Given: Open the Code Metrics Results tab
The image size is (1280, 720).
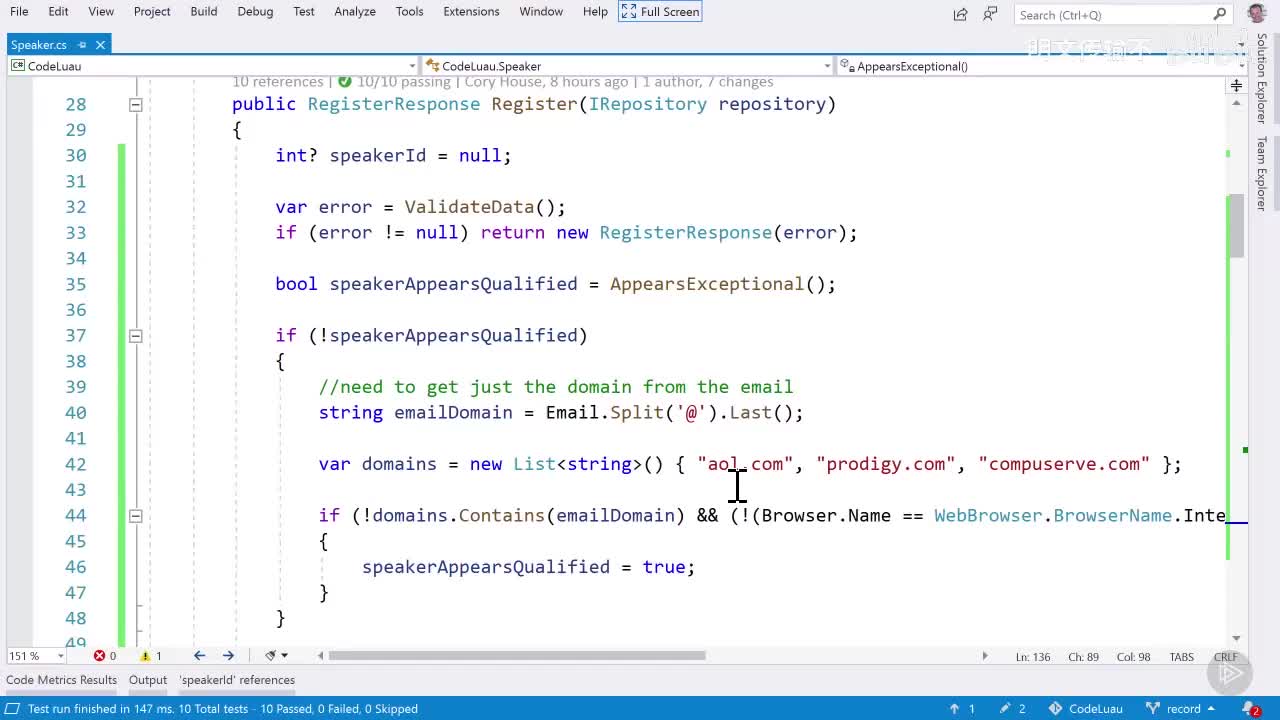Looking at the screenshot, I should point(61,680).
